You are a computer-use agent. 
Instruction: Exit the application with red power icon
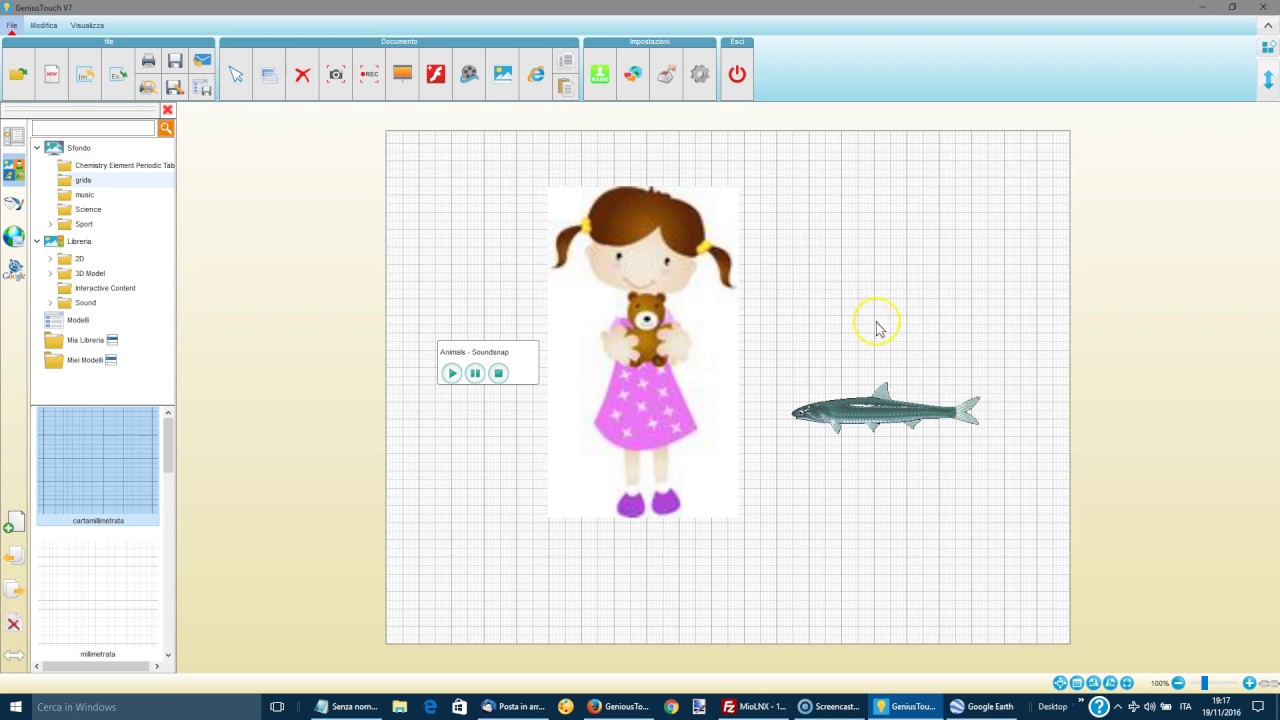coord(737,74)
